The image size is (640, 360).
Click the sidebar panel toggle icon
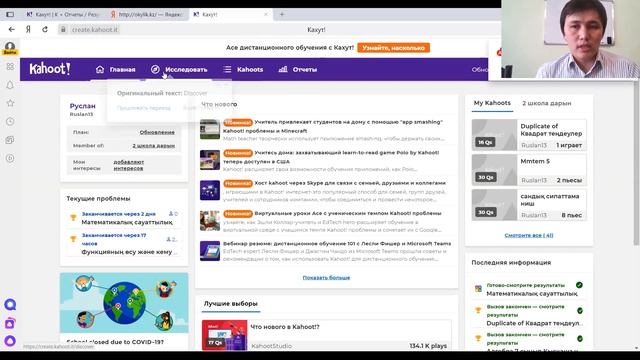point(10,14)
